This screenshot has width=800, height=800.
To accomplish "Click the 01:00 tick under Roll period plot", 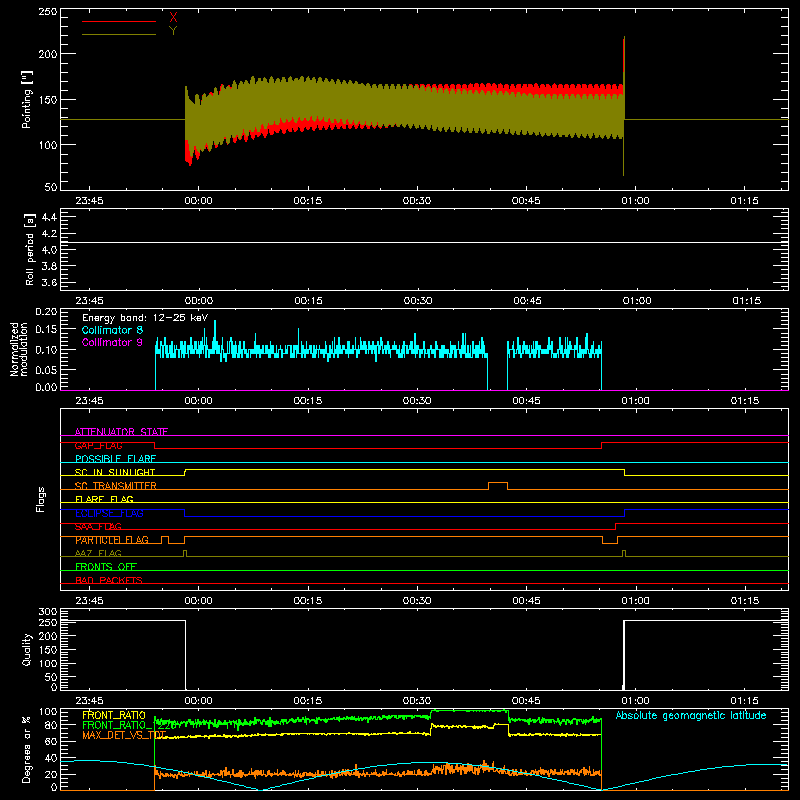I will coord(637,301).
